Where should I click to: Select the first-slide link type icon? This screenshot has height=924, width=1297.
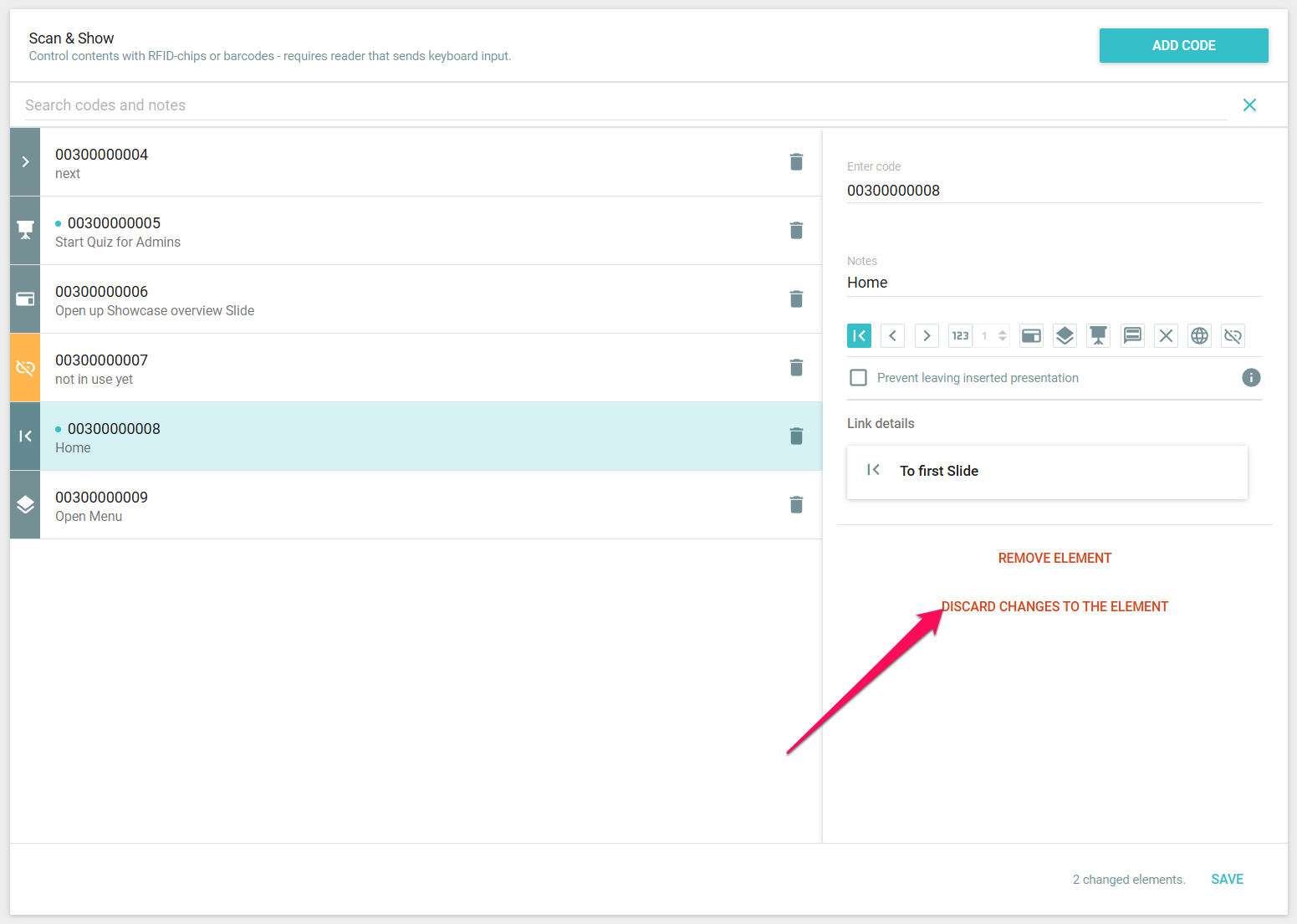click(859, 335)
